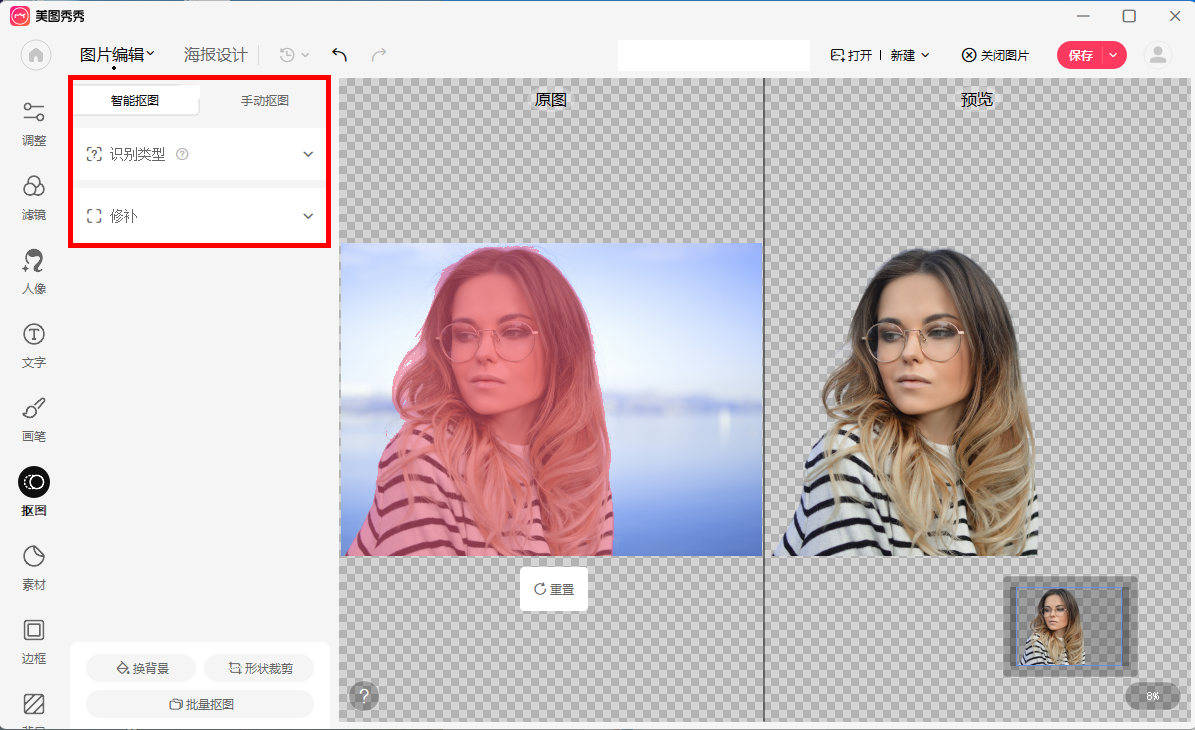
Task: Open the user account avatar
Action: coord(1158,55)
